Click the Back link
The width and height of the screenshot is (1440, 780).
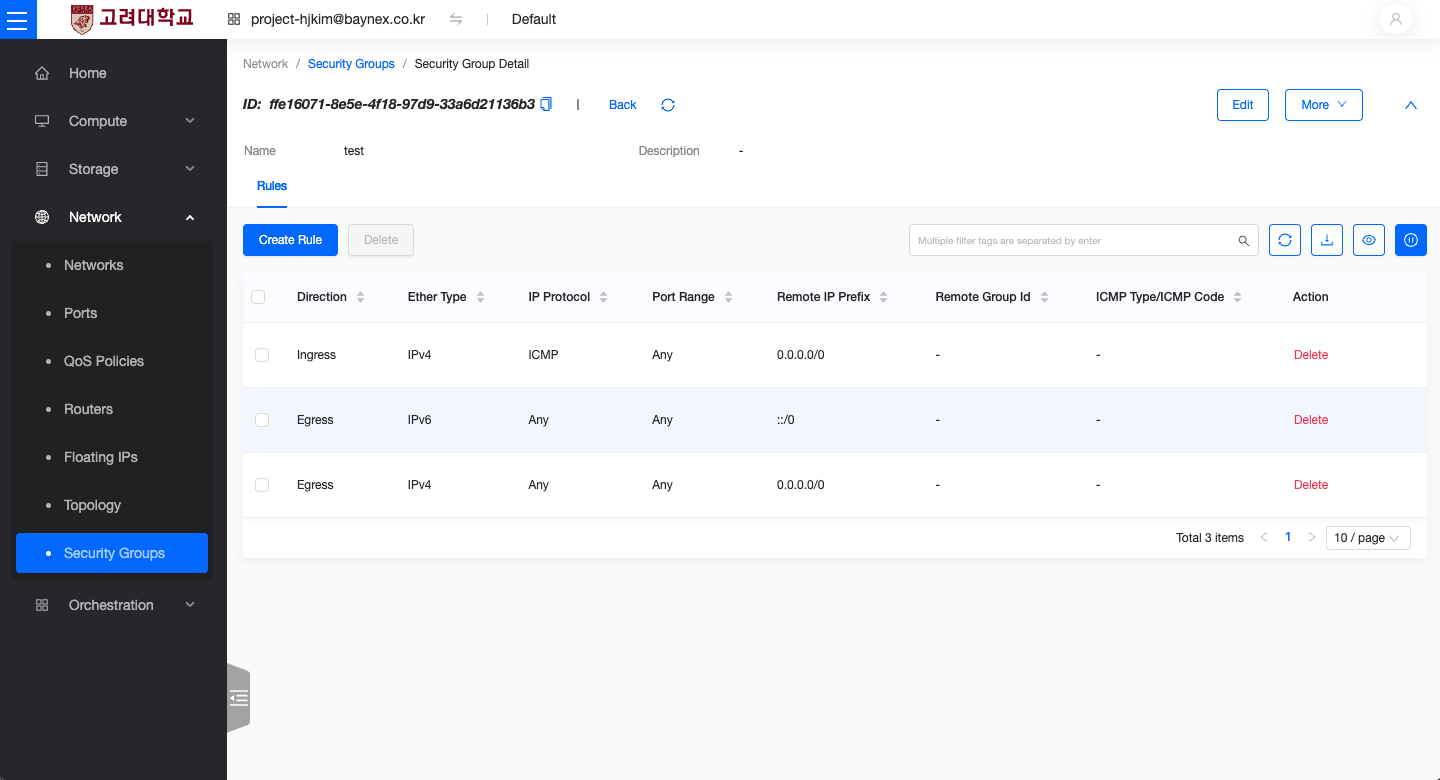[622, 105]
